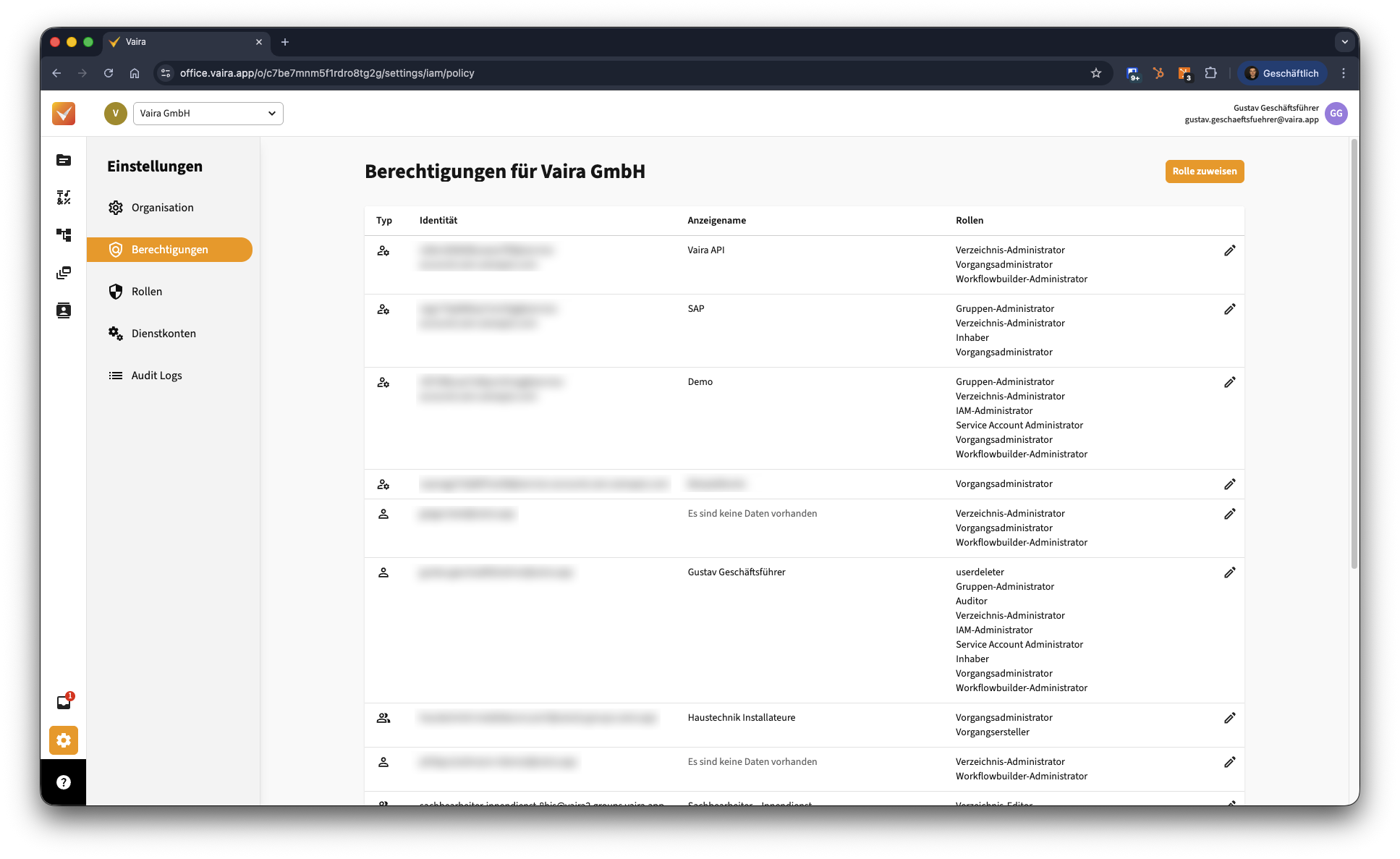Open the Vaira GmbH organisation dropdown
The width and height of the screenshot is (1400, 859).
click(x=208, y=114)
